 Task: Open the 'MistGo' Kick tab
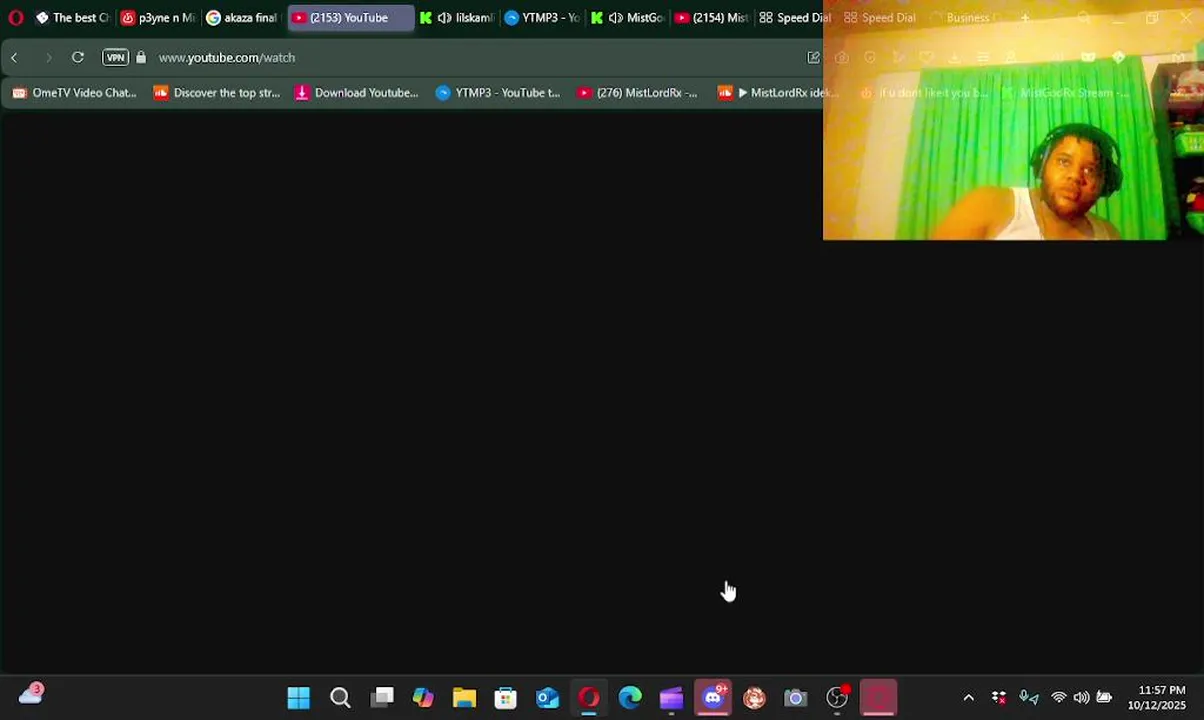click(627, 18)
